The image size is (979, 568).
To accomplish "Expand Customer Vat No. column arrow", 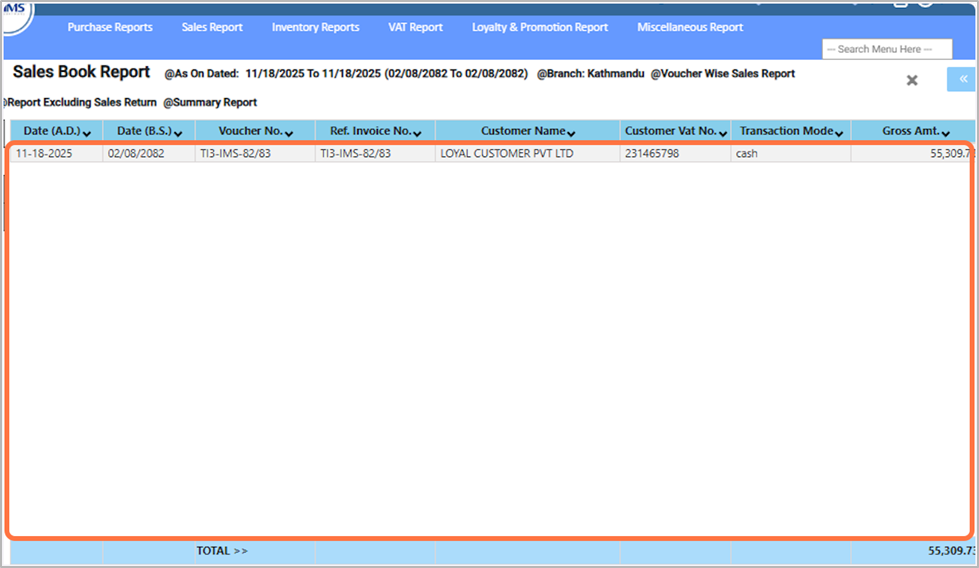I will coord(722,133).
